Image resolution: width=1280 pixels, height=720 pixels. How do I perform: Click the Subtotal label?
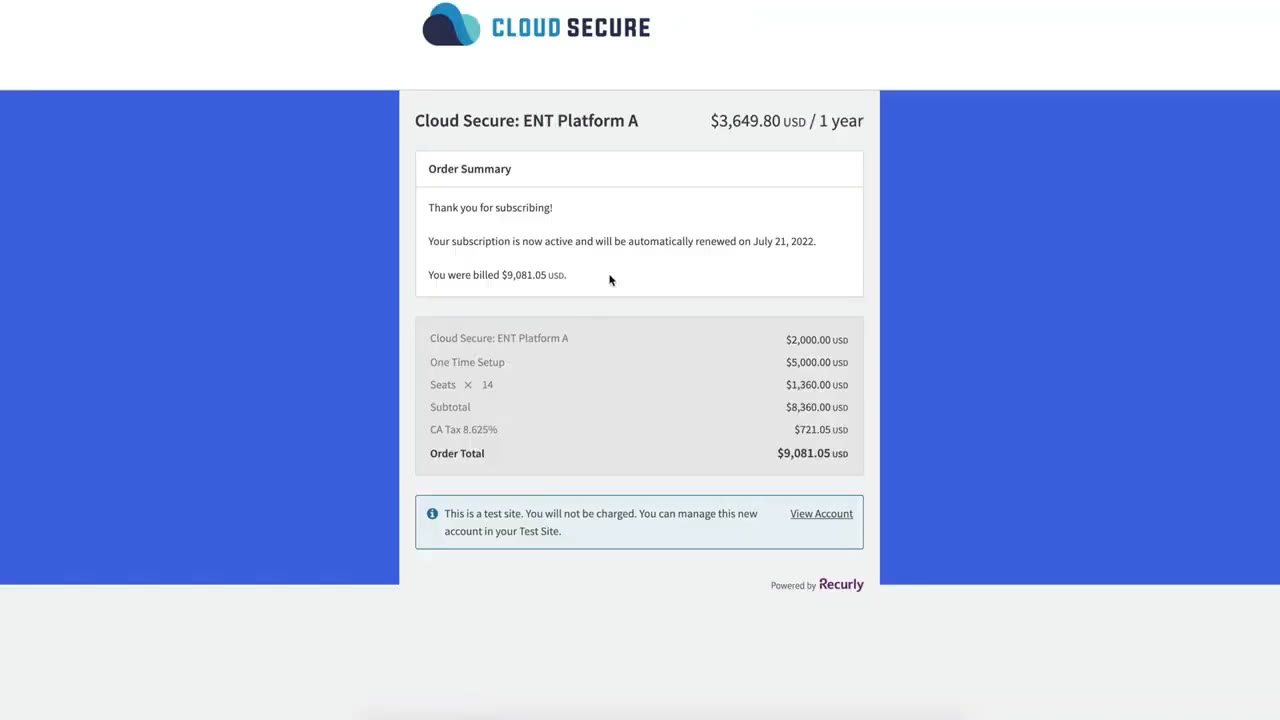click(450, 407)
